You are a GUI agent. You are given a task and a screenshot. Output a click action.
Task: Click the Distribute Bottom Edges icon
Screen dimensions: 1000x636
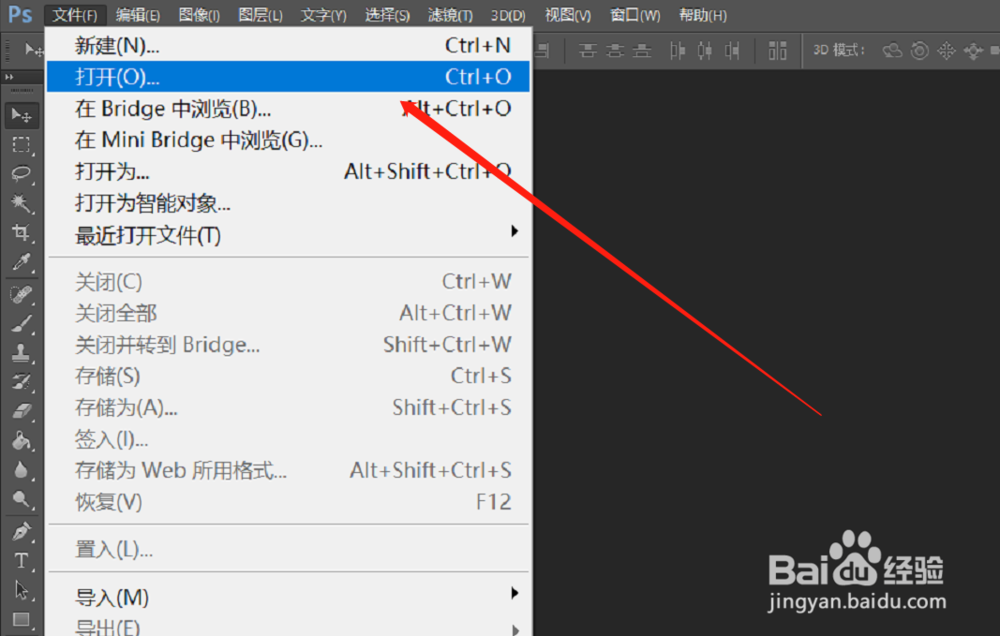642,50
